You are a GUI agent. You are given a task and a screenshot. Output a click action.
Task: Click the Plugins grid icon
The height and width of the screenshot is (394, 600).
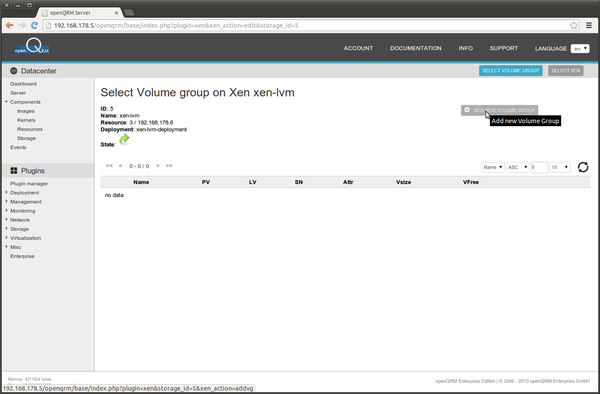pos(14,171)
